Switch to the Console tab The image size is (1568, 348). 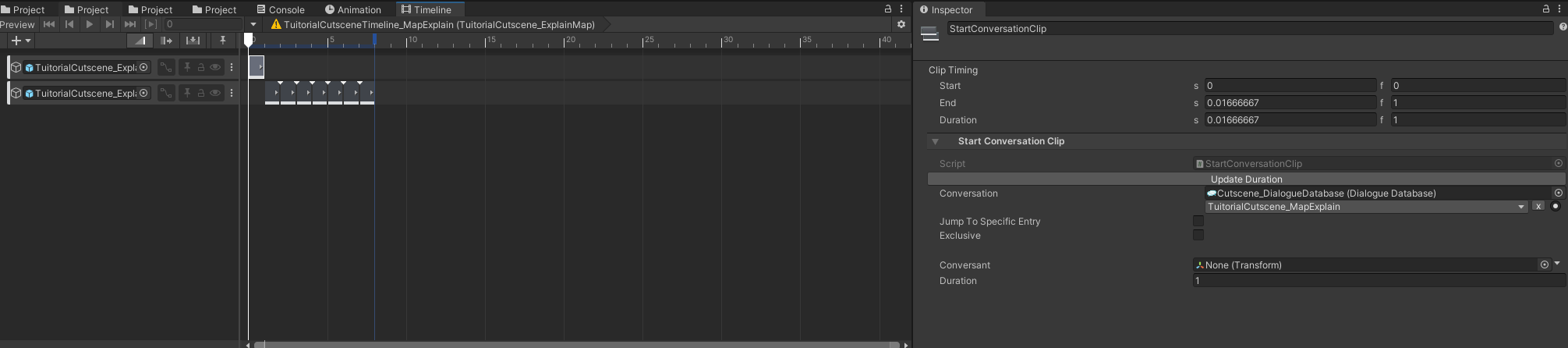coord(281,9)
